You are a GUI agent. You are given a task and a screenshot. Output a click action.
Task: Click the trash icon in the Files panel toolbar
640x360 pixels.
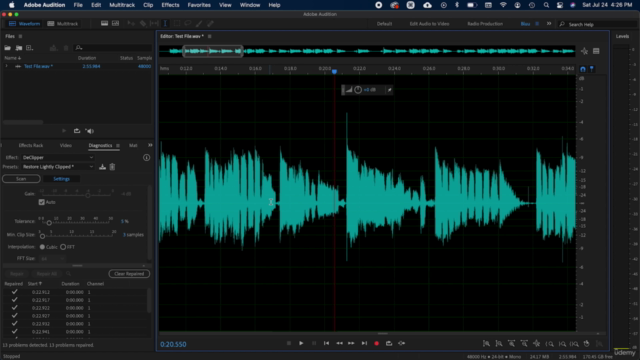66,48
